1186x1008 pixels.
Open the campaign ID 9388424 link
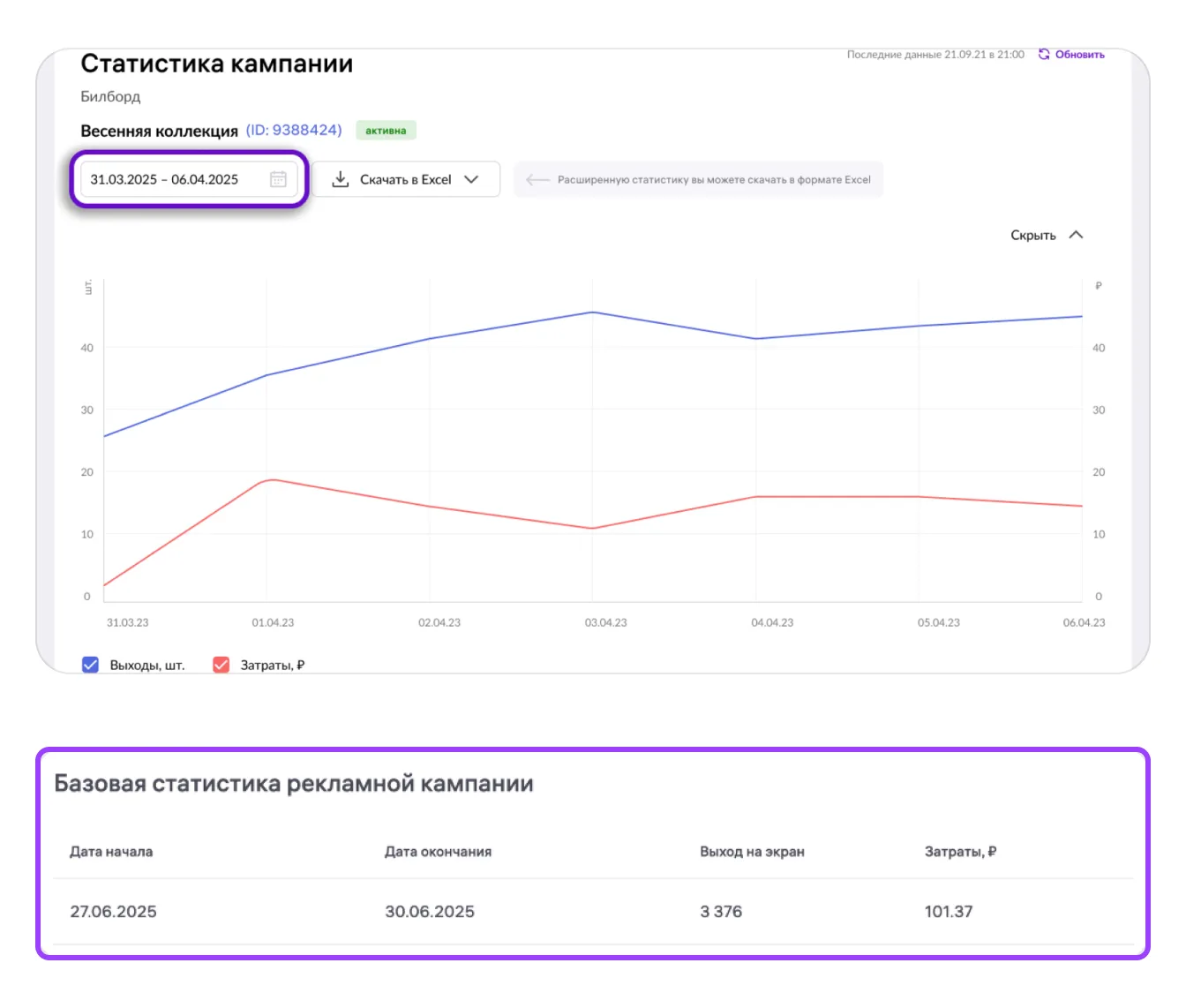point(294,130)
